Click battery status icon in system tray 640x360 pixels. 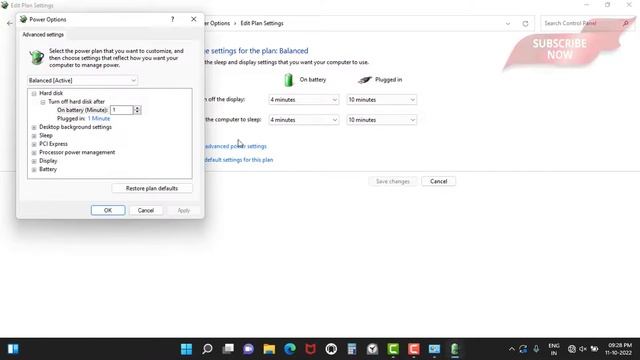594,349
